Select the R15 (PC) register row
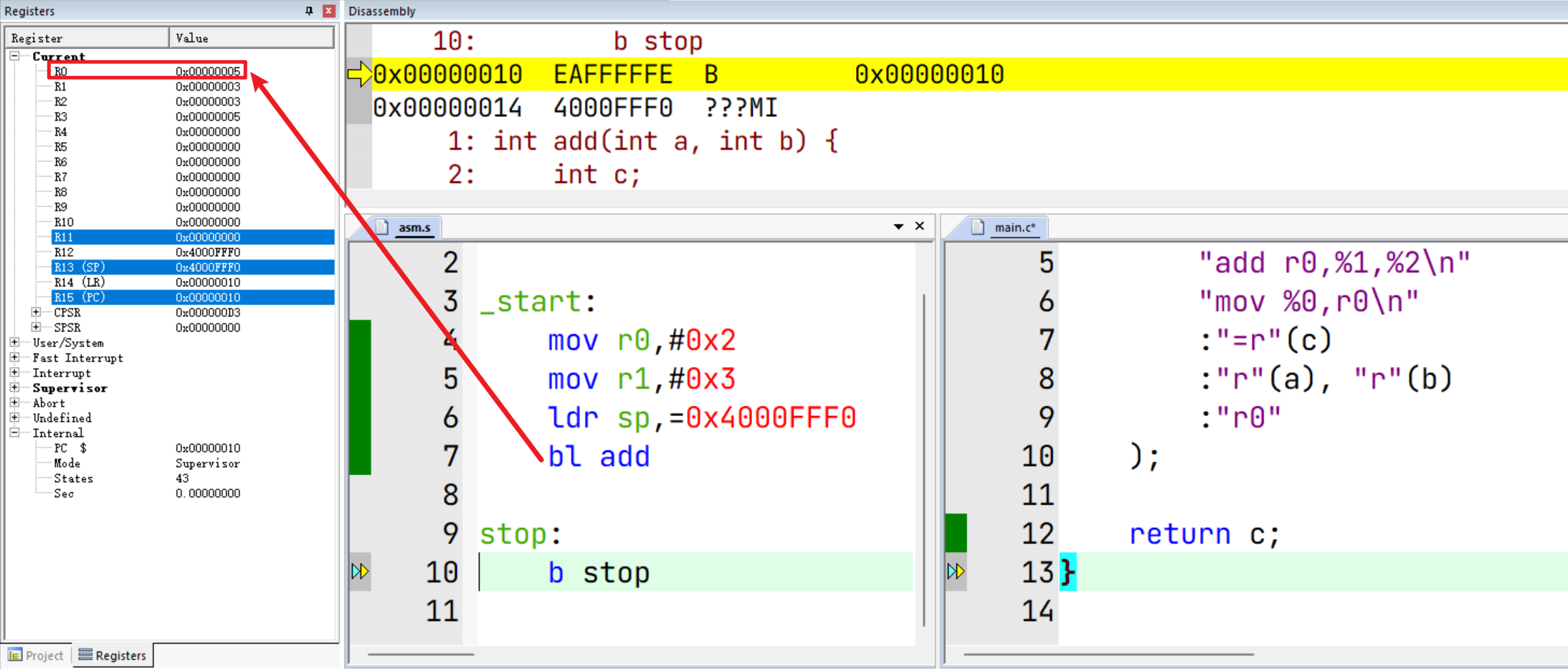The width and height of the screenshot is (1568, 670). (193, 297)
